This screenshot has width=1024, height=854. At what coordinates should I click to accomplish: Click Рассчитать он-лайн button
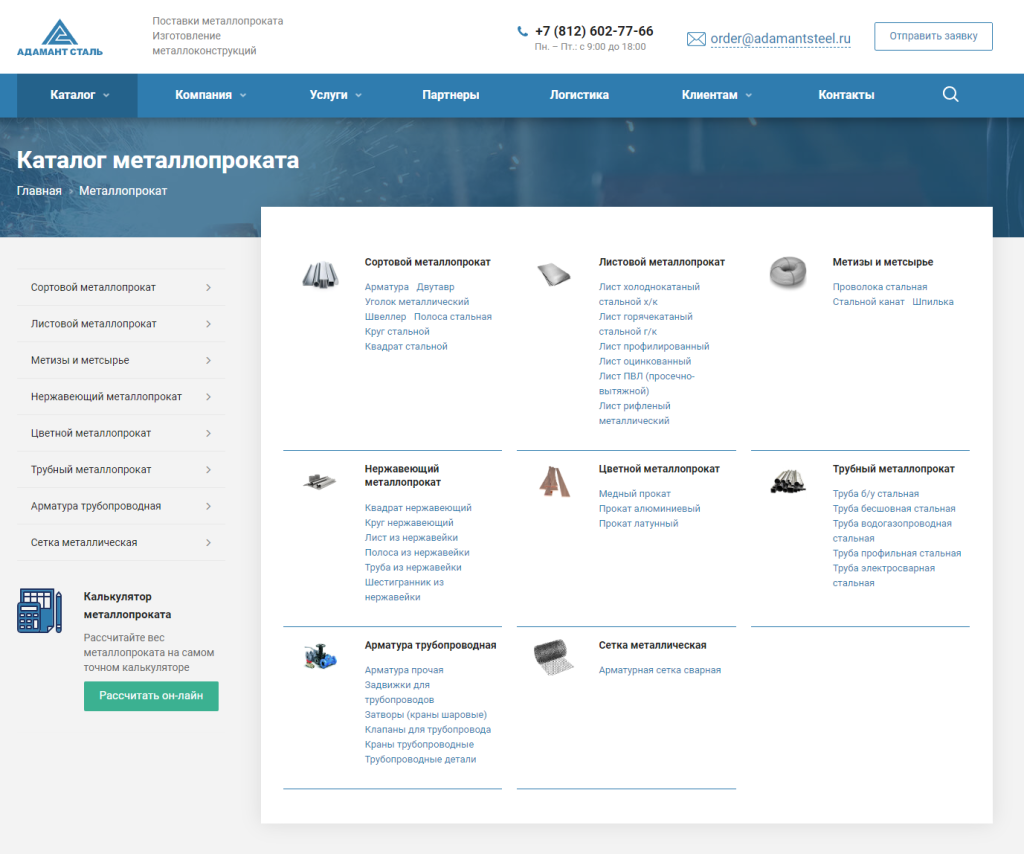[151, 696]
